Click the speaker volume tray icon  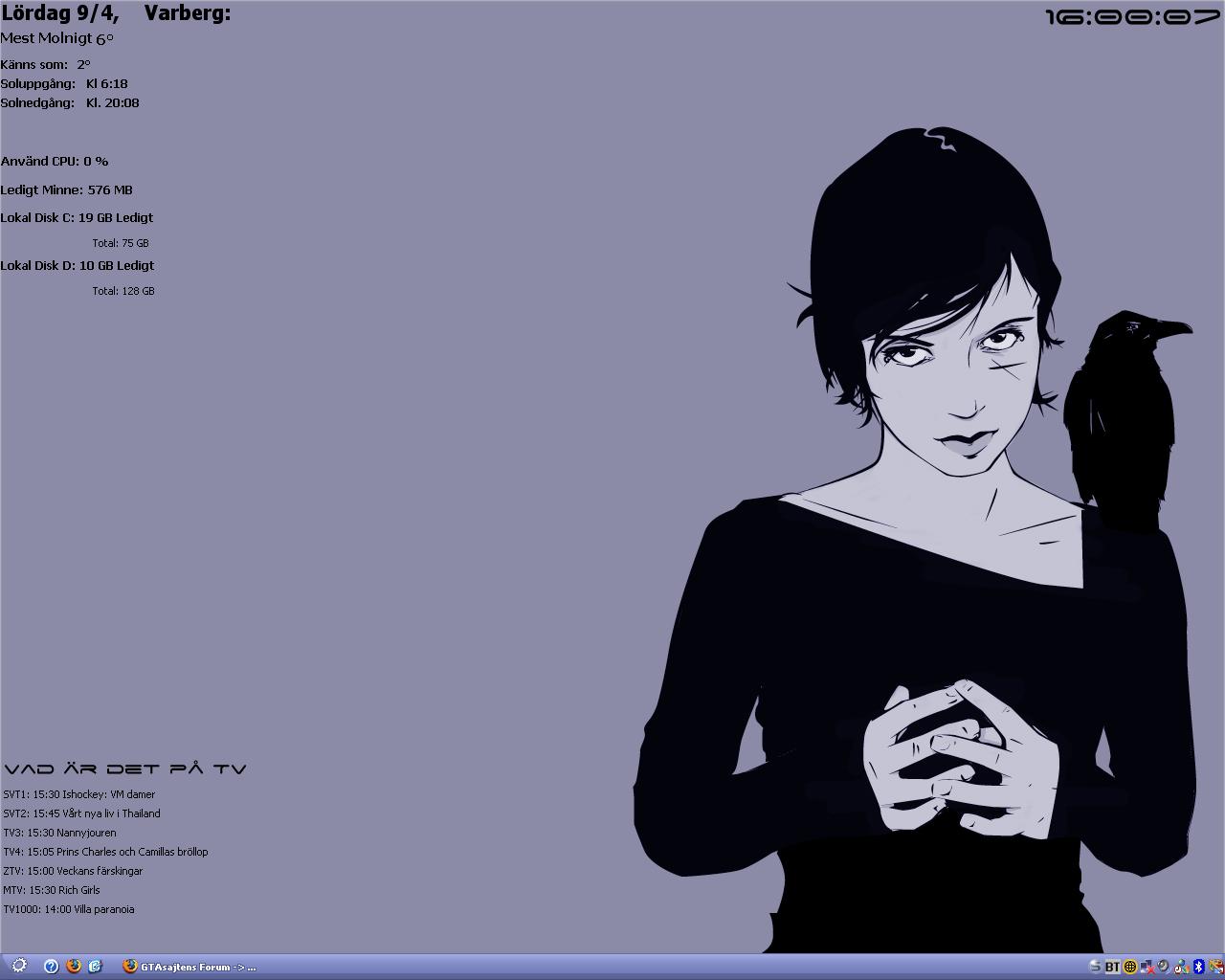pos(1163,967)
